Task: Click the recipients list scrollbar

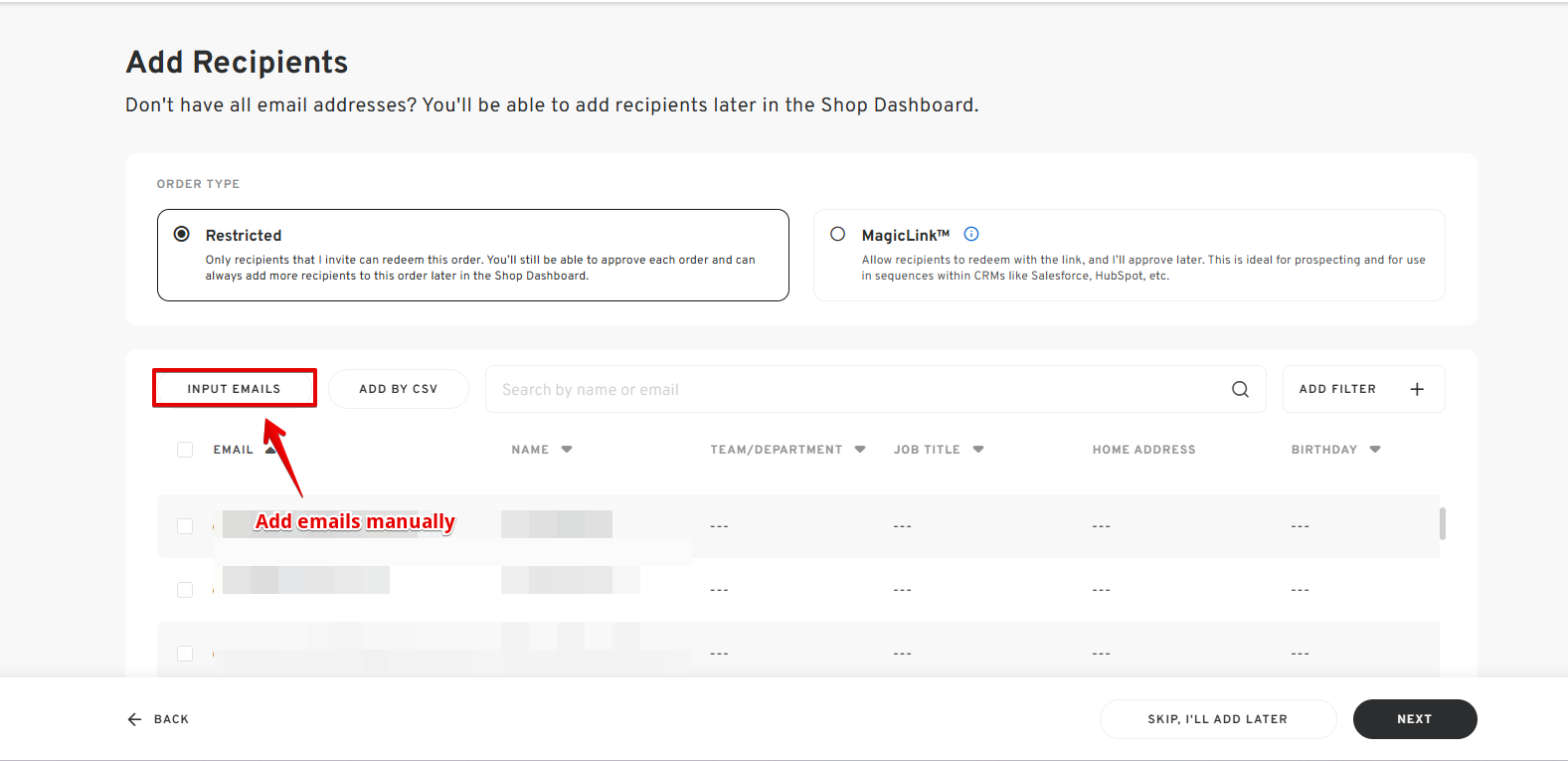Action: pos(1442,523)
